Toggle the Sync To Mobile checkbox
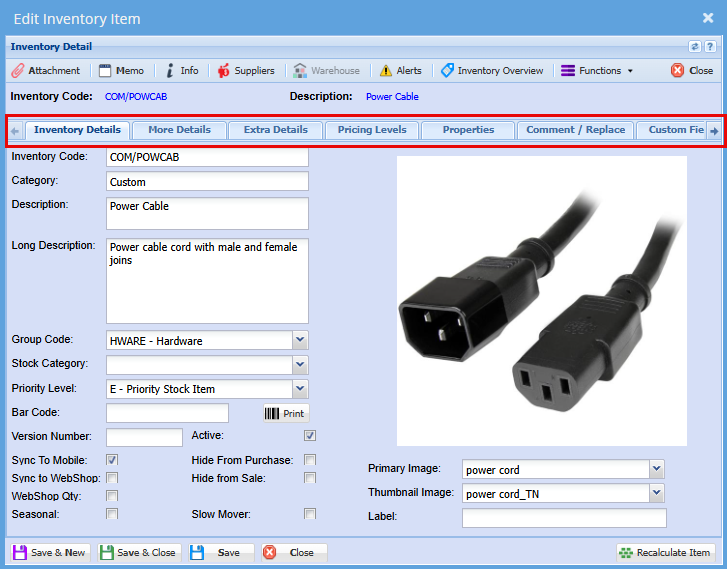The width and height of the screenshot is (727, 569). [112, 460]
